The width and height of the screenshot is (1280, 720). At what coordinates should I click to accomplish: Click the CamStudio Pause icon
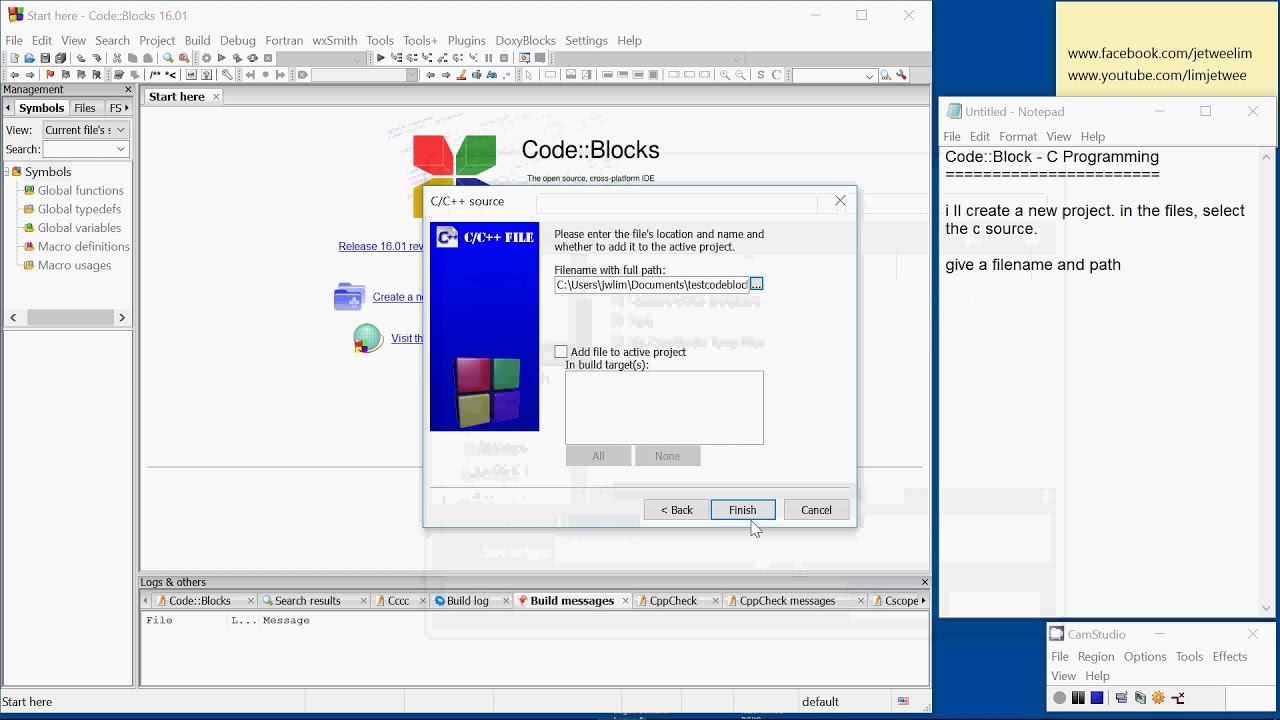[1078, 697]
